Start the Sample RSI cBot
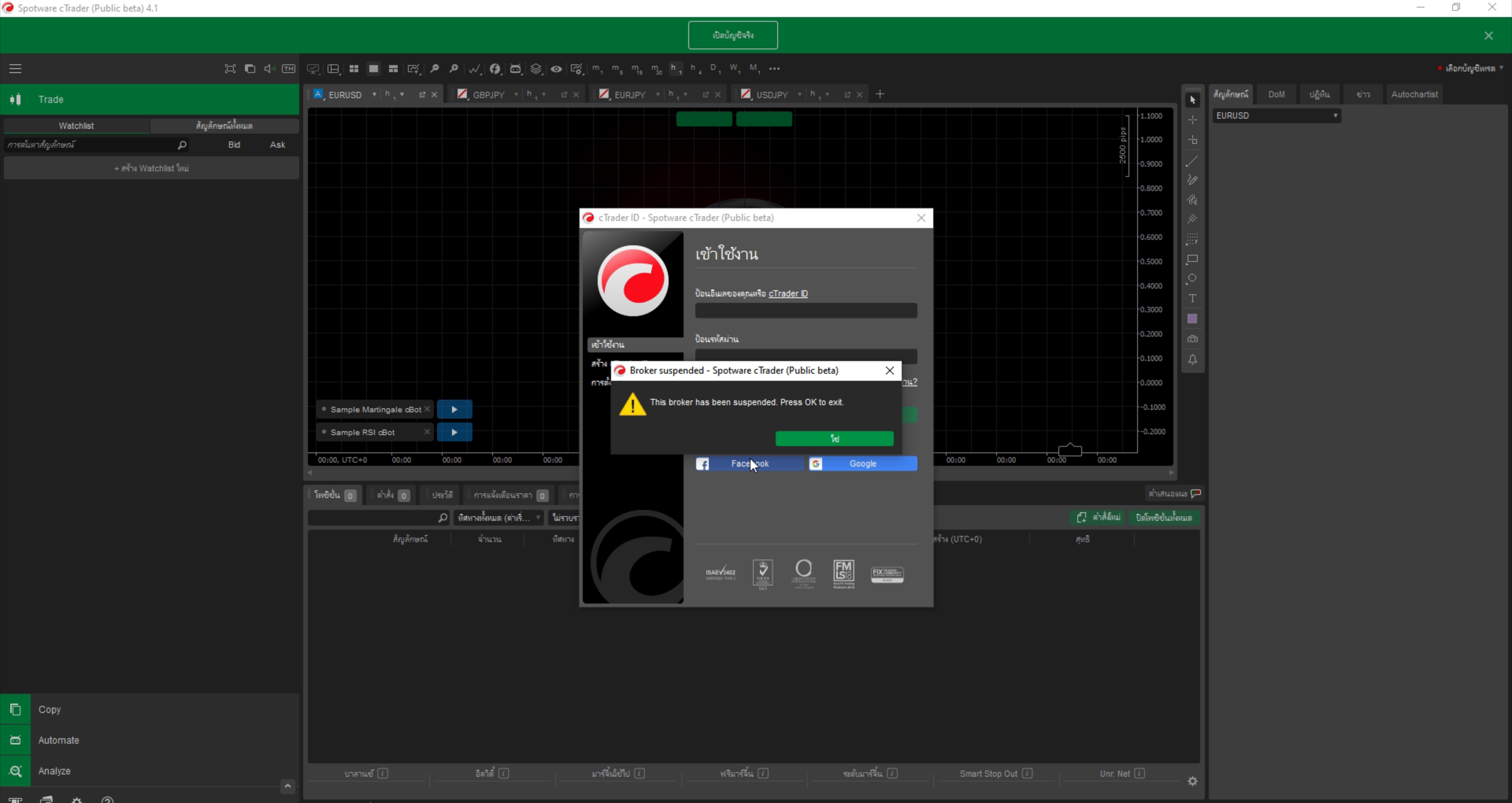Image resolution: width=1512 pixels, height=803 pixels. (x=454, y=432)
